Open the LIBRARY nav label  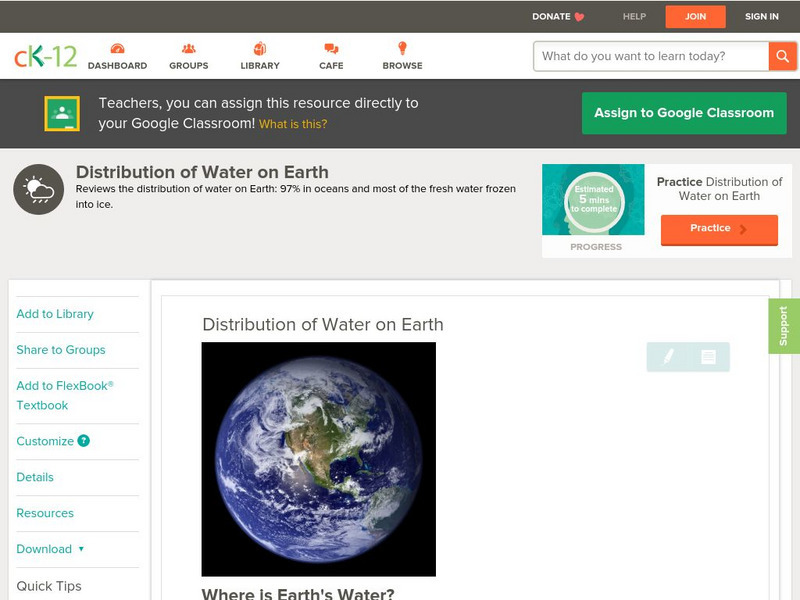(260, 65)
